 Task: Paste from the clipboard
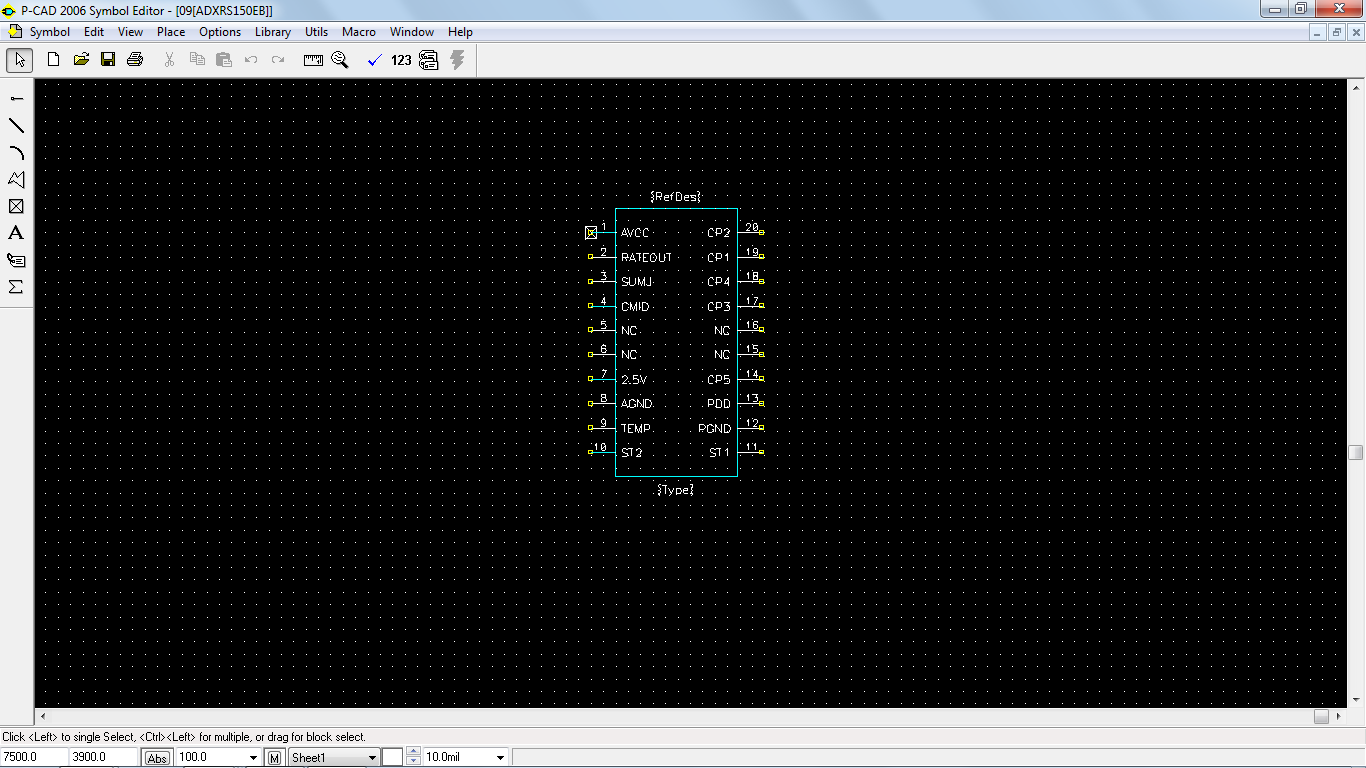tap(224, 60)
